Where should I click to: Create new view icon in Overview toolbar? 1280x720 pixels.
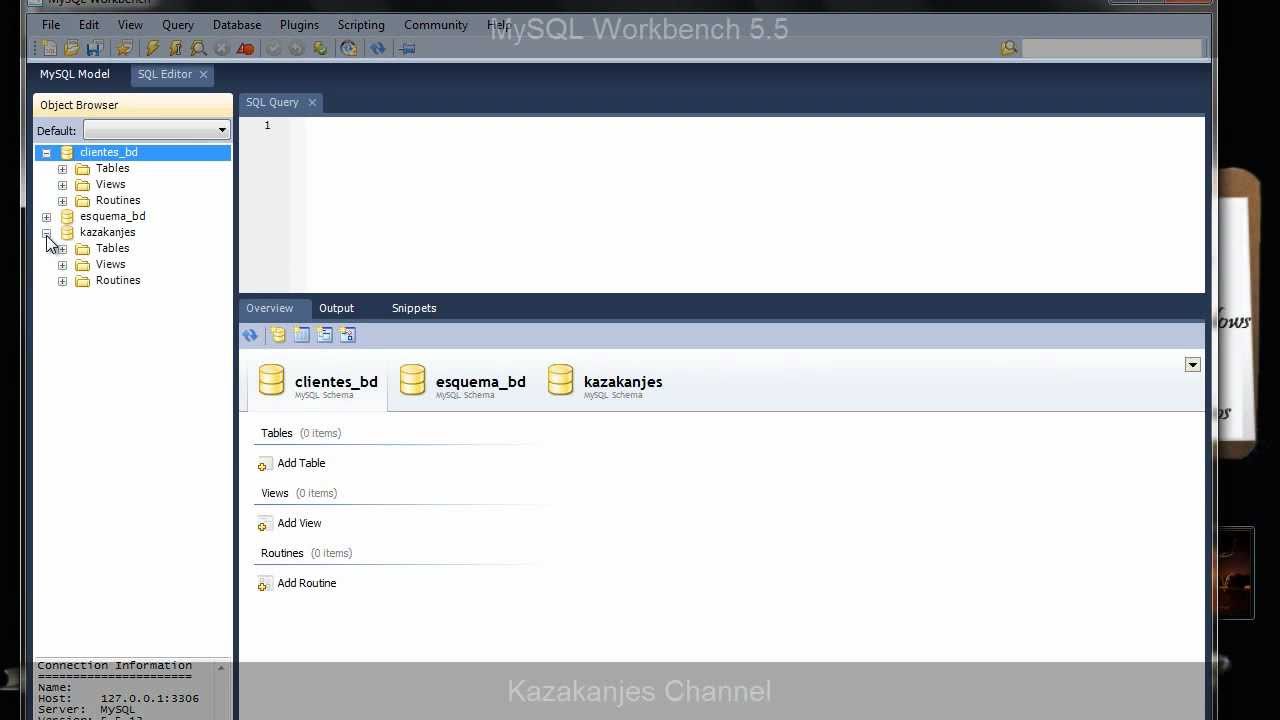[324, 335]
